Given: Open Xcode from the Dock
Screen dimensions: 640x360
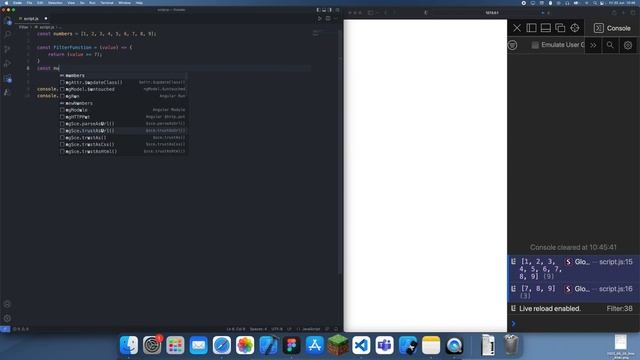Looking at the screenshot, I should coord(268,345).
